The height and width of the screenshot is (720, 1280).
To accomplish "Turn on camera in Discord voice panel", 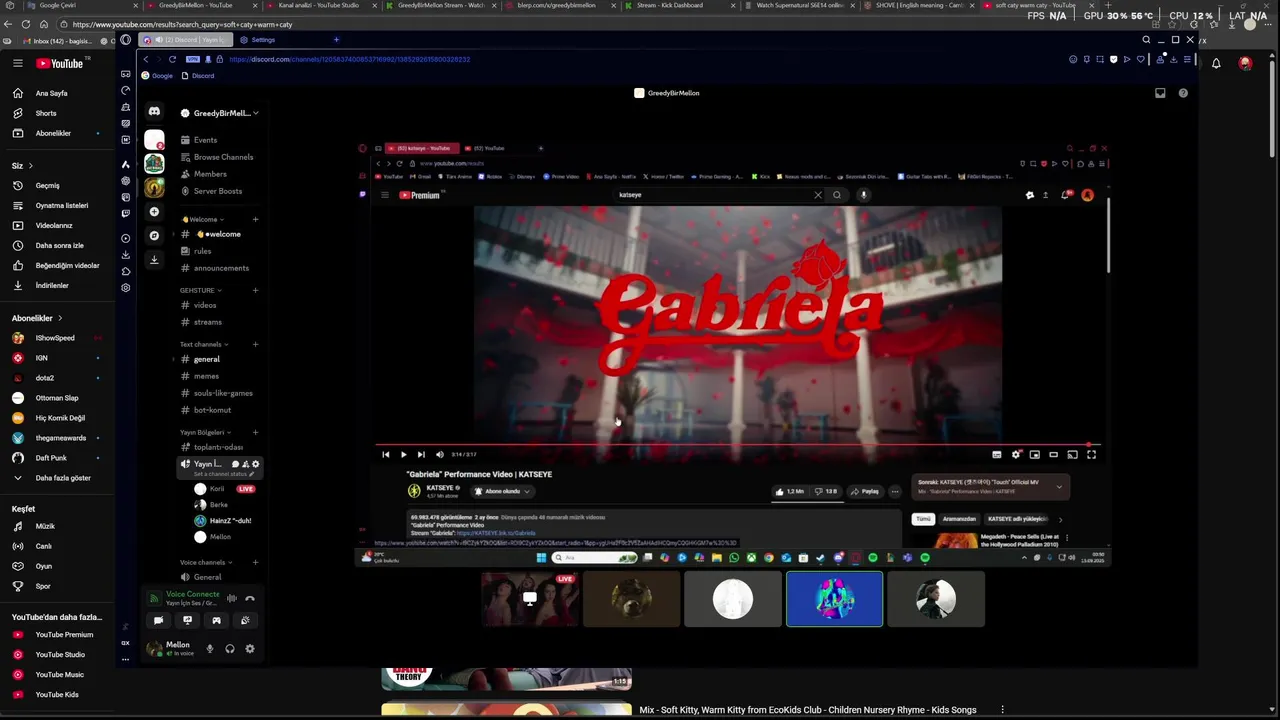I will click(x=158, y=620).
